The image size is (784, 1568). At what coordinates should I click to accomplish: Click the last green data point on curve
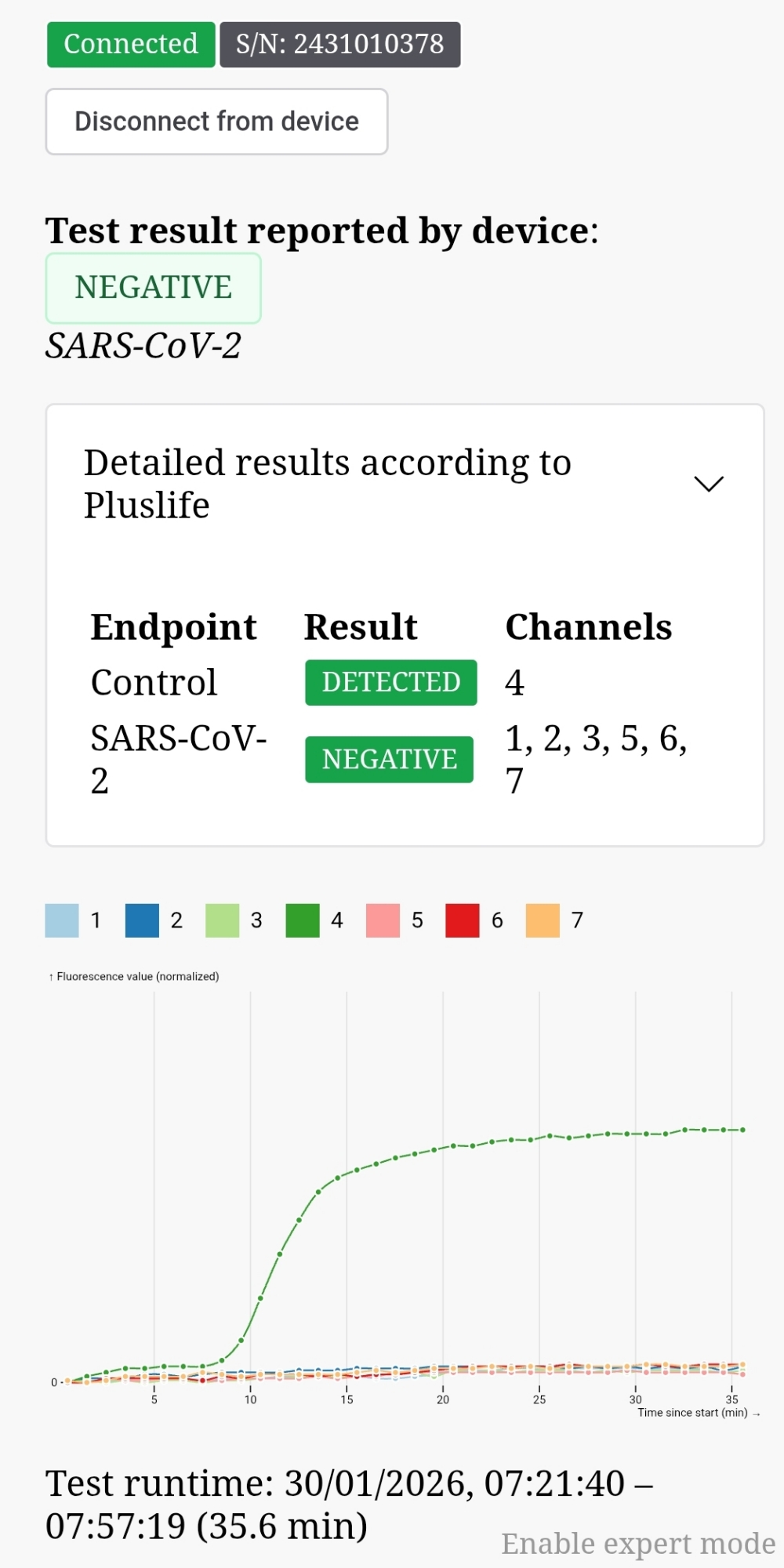(742, 1130)
